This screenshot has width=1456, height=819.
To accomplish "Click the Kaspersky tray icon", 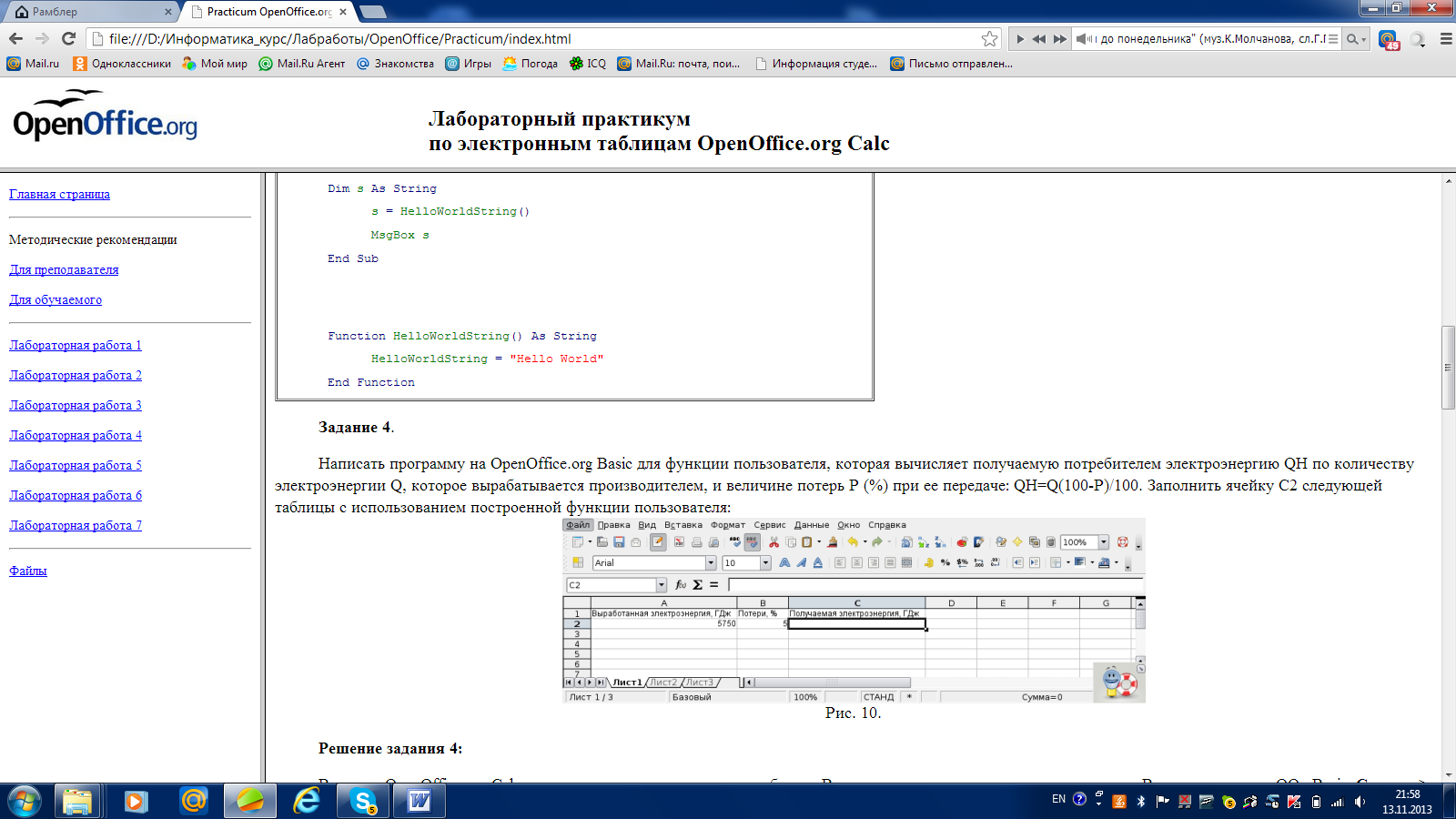I will [x=1294, y=802].
